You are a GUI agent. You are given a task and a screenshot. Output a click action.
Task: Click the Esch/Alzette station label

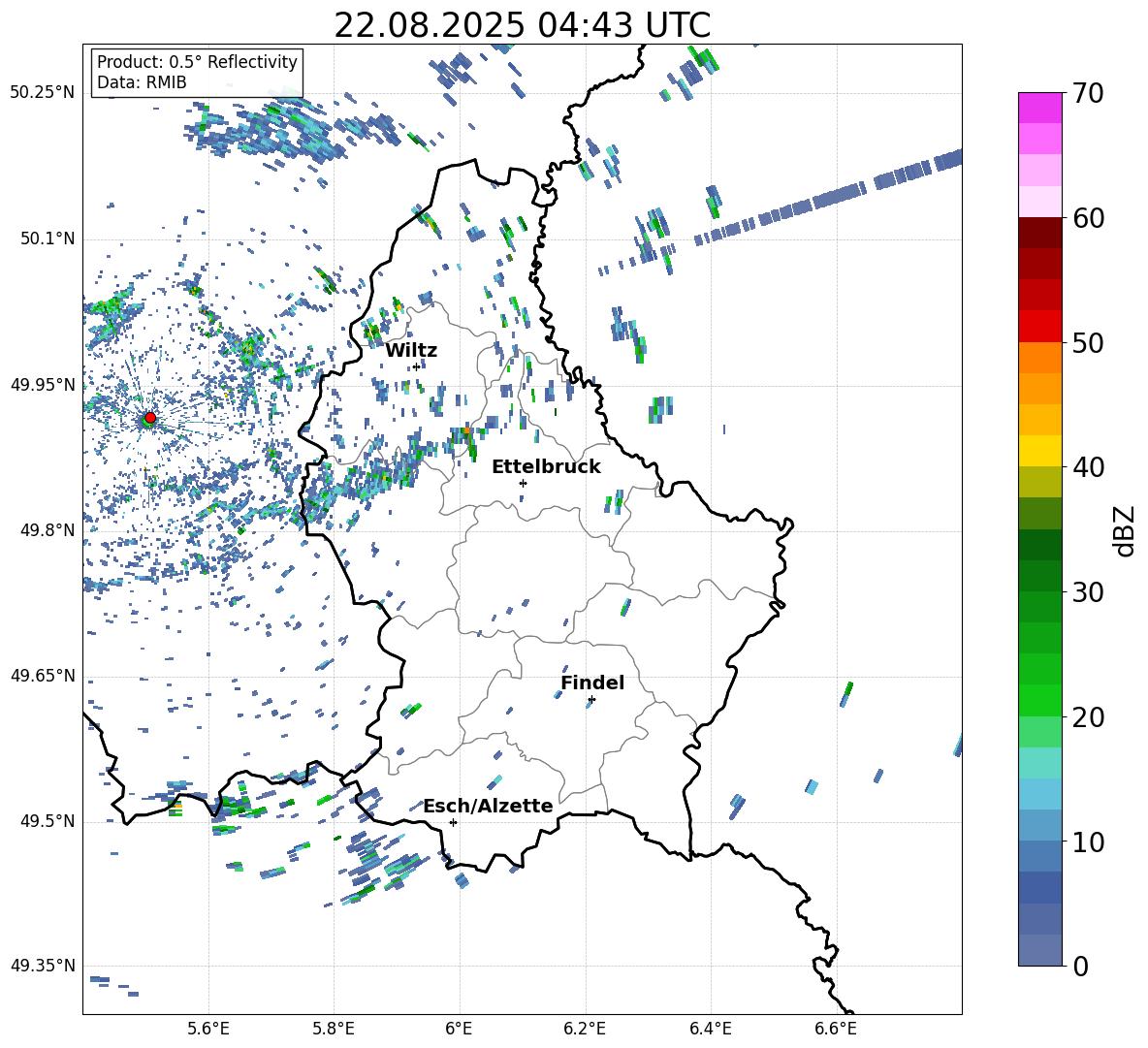click(488, 806)
